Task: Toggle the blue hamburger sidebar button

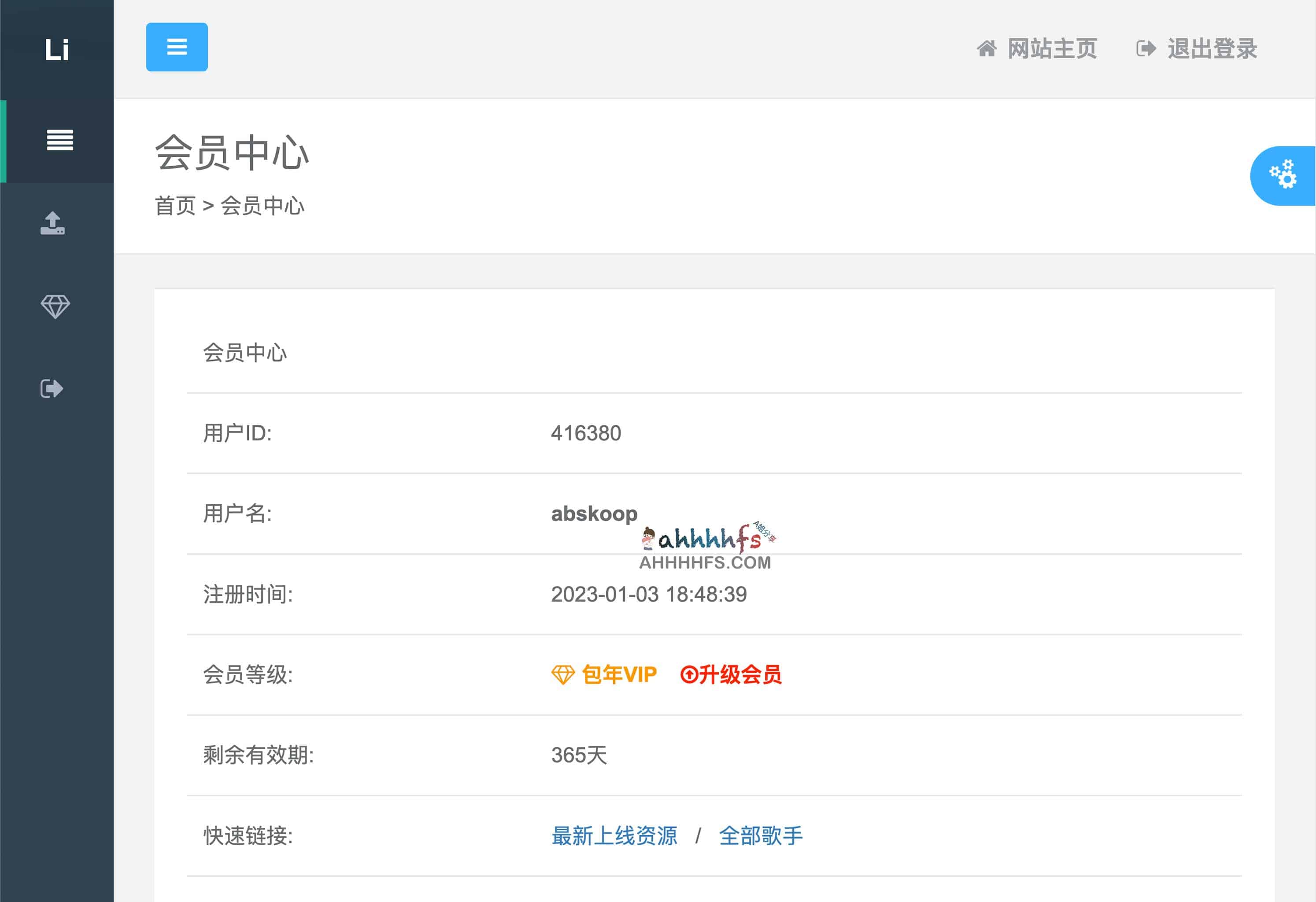Action: [177, 48]
